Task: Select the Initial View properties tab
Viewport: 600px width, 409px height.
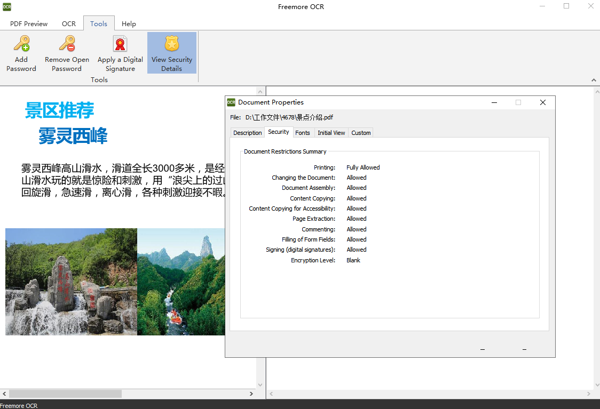Action: 331,132
